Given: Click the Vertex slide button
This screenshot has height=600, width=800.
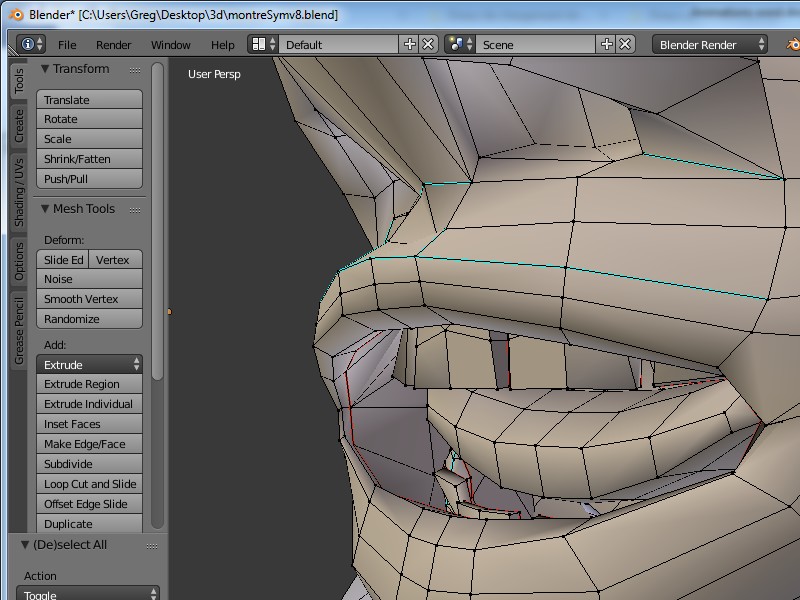Looking at the screenshot, I should click(116, 260).
